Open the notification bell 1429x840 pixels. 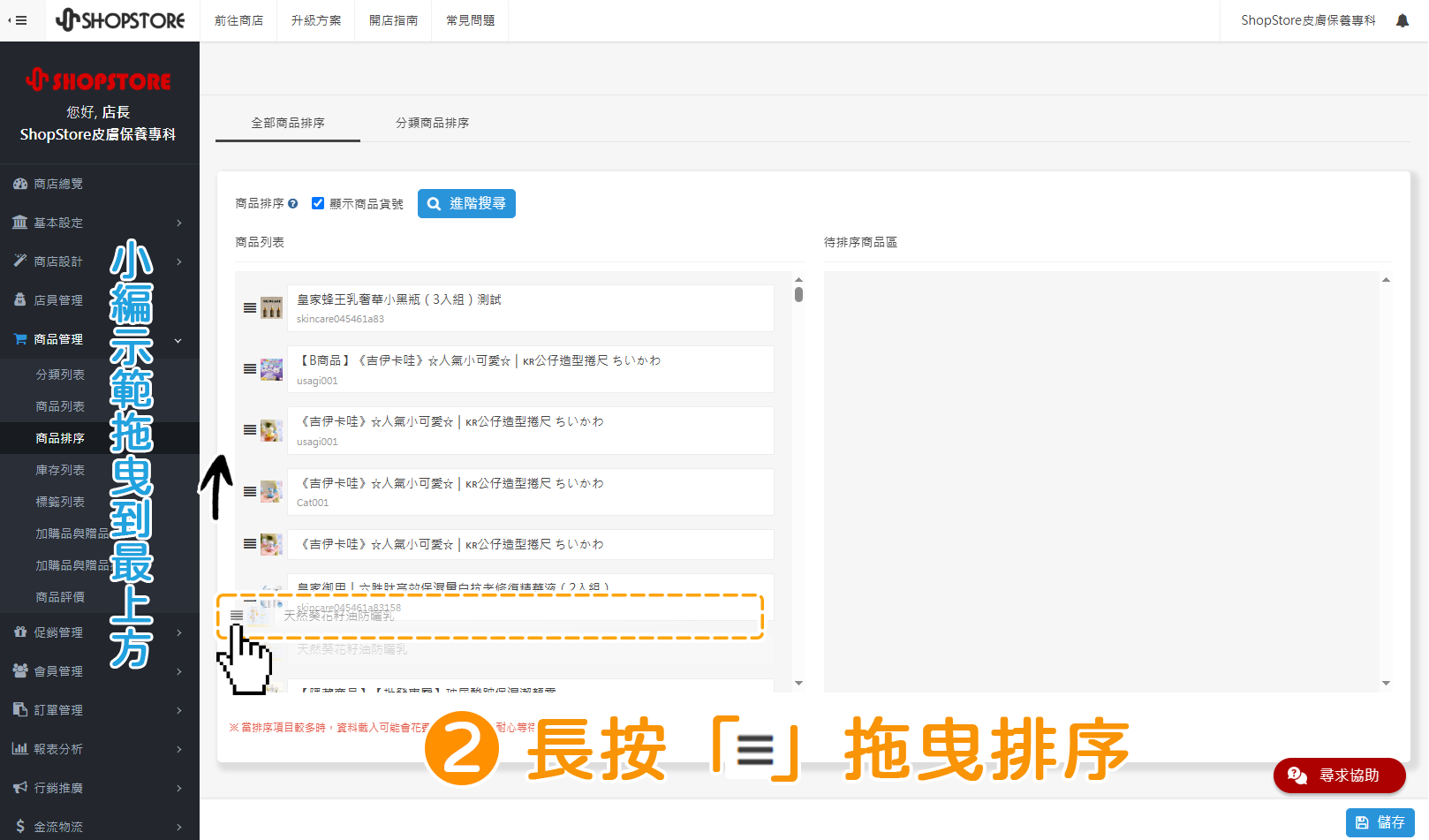pos(1402,20)
